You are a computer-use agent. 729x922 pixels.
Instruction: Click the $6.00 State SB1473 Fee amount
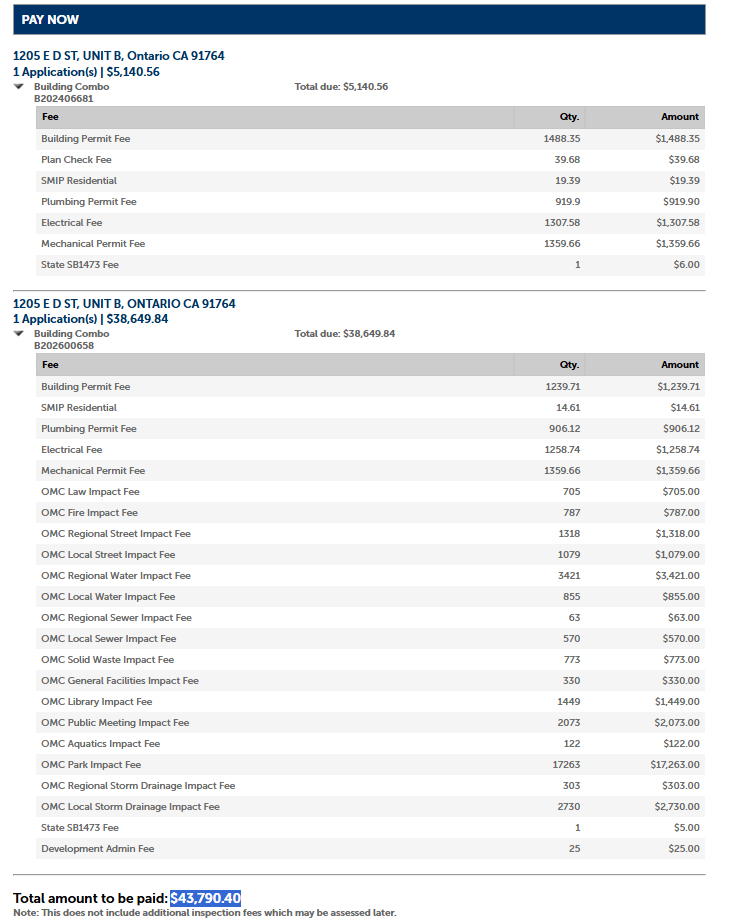(686, 265)
